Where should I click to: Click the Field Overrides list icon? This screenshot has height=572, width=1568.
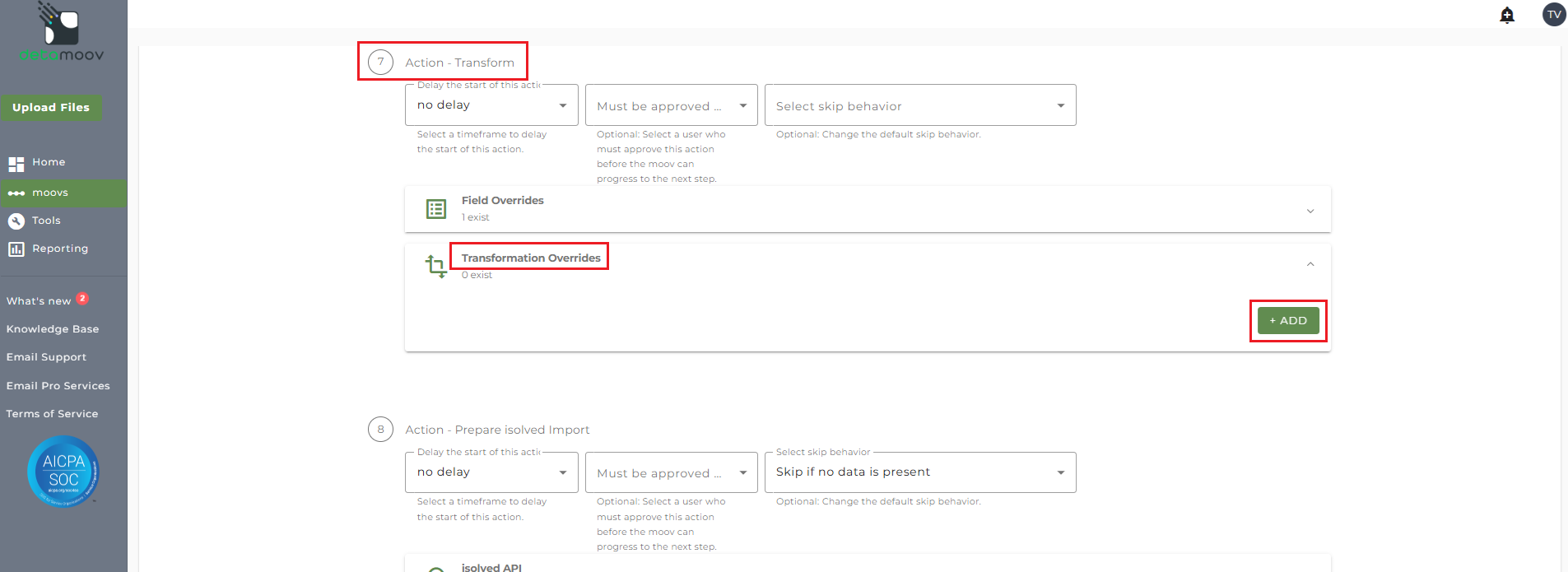click(436, 209)
